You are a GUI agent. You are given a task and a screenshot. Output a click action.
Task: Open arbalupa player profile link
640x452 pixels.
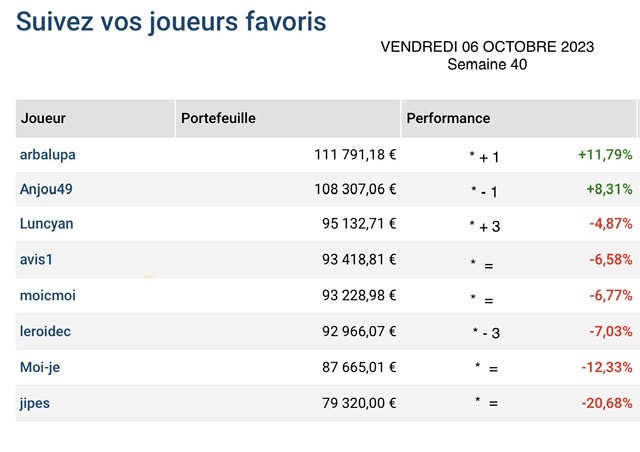pyautogui.click(x=48, y=155)
